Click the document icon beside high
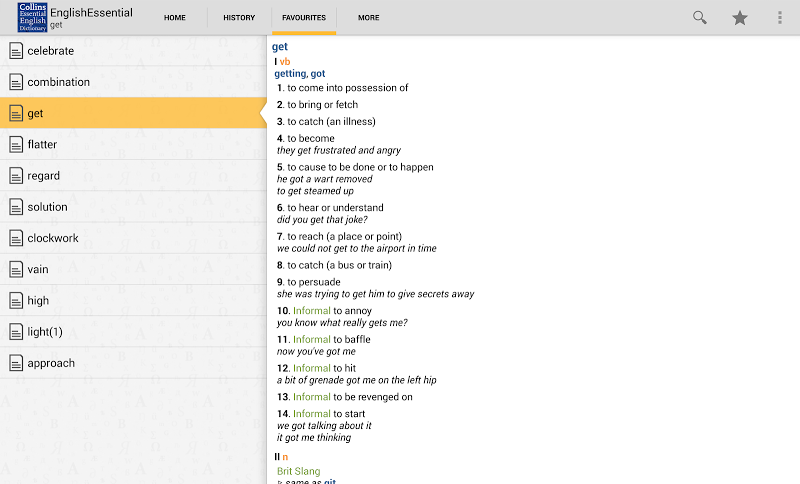 [16, 300]
